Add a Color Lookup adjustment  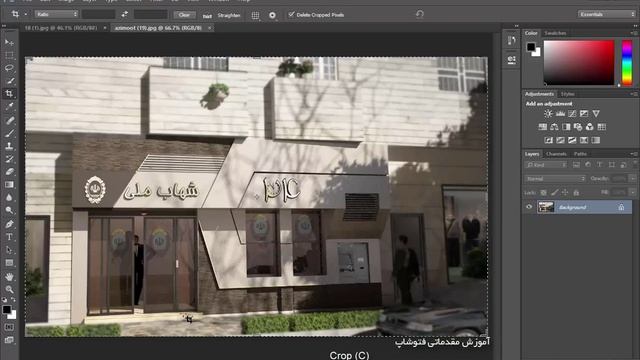[x=602, y=127]
